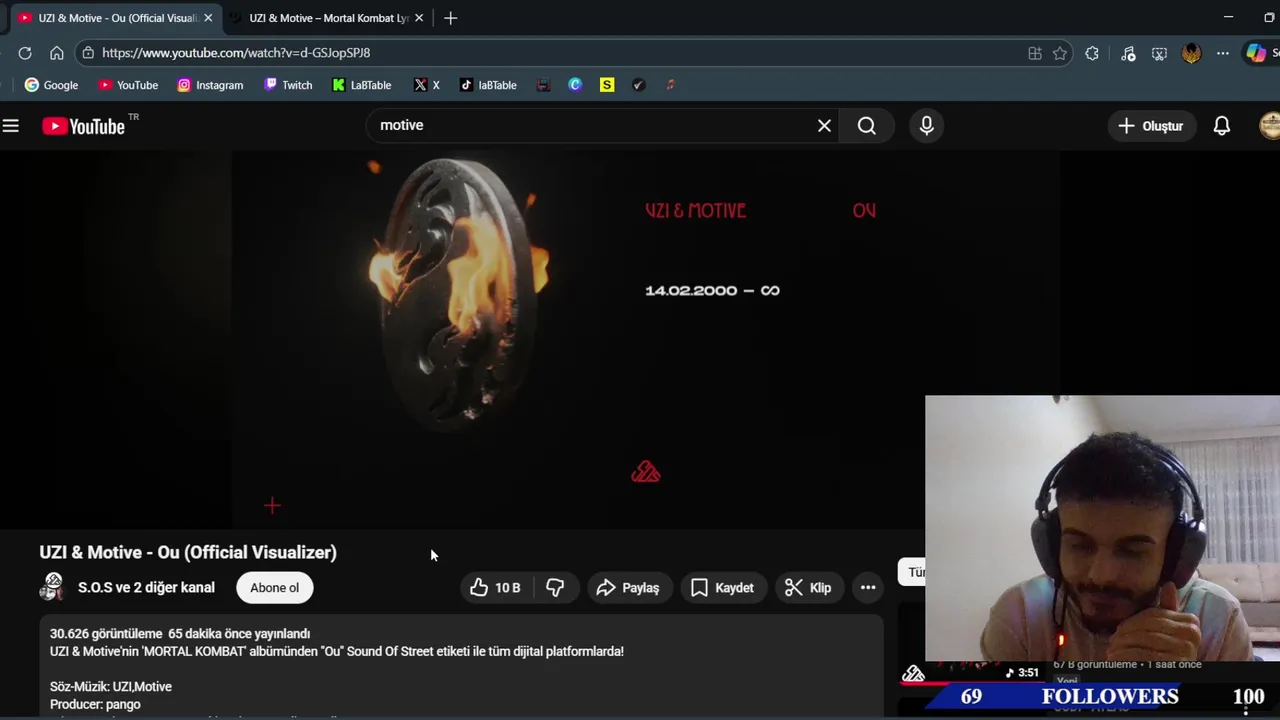Click the video player showing flaming disc

[x=530, y=340]
